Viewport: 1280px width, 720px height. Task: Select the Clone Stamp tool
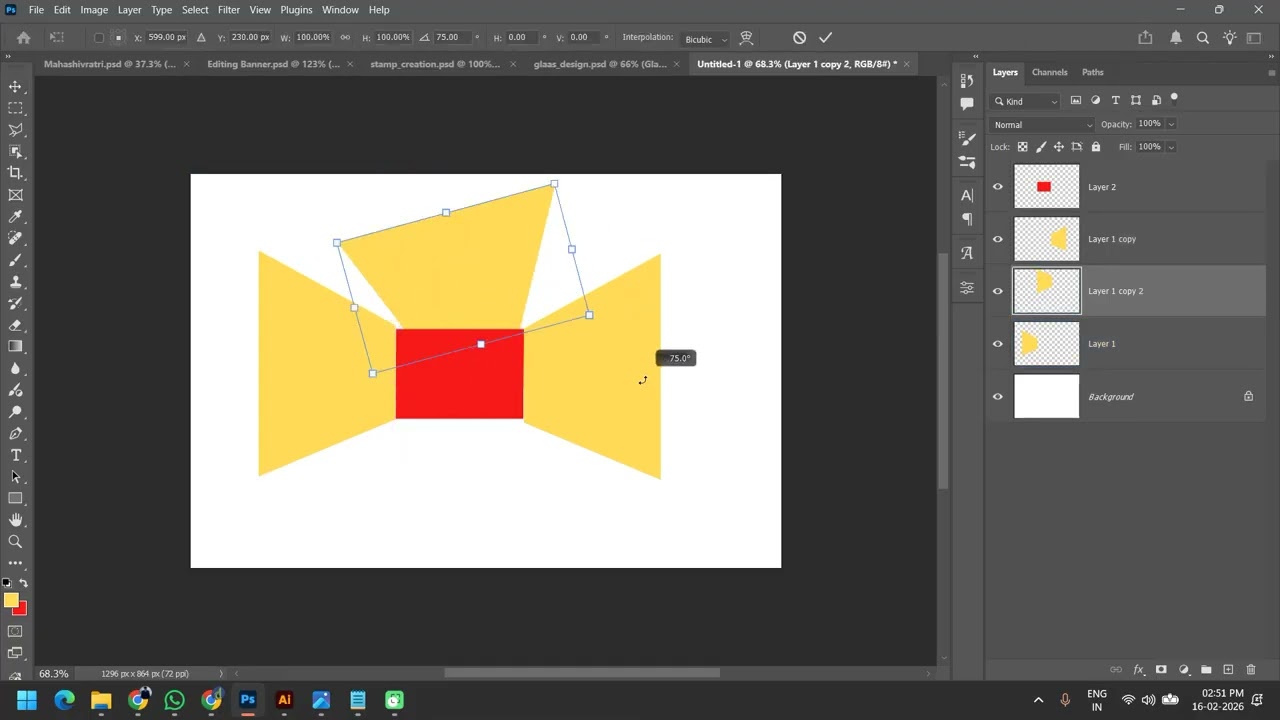(15, 282)
